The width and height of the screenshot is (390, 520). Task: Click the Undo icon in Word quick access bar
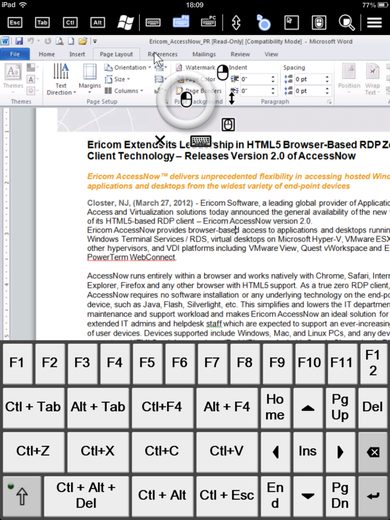tap(31, 41)
